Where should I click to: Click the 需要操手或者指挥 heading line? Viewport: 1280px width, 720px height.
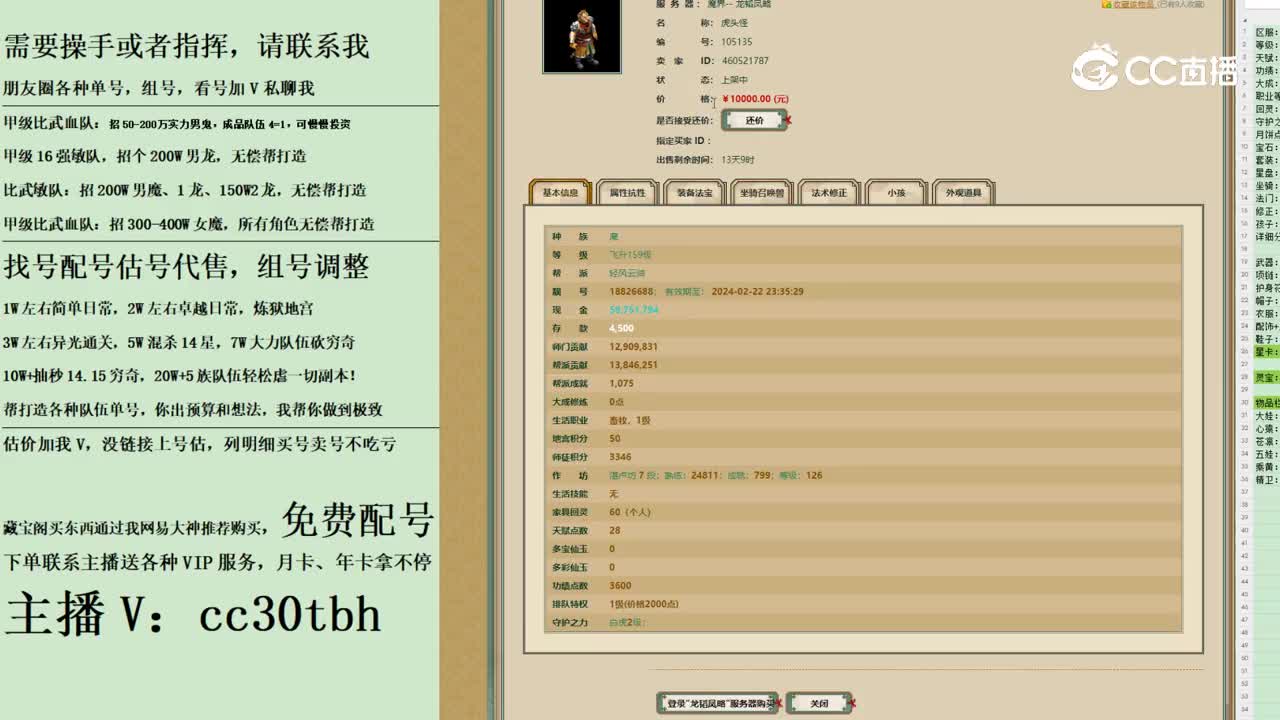(x=186, y=46)
